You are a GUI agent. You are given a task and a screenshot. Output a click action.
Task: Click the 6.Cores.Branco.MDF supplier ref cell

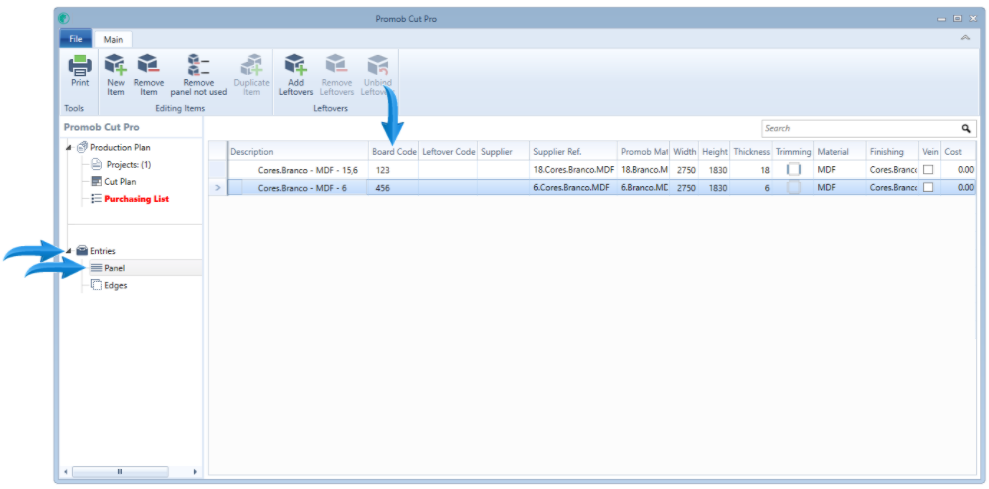point(573,187)
